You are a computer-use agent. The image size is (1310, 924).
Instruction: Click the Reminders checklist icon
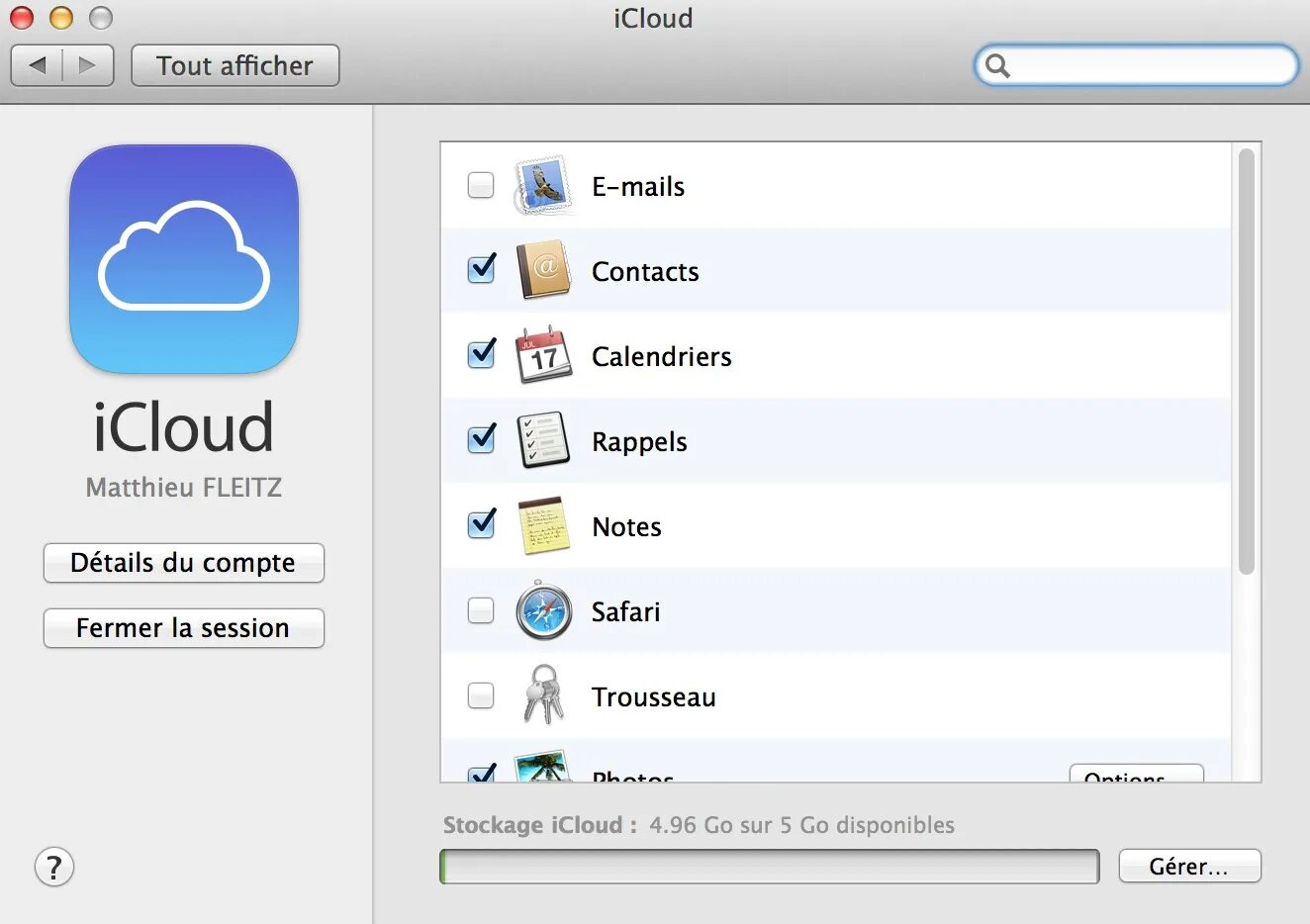click(544, 440)
